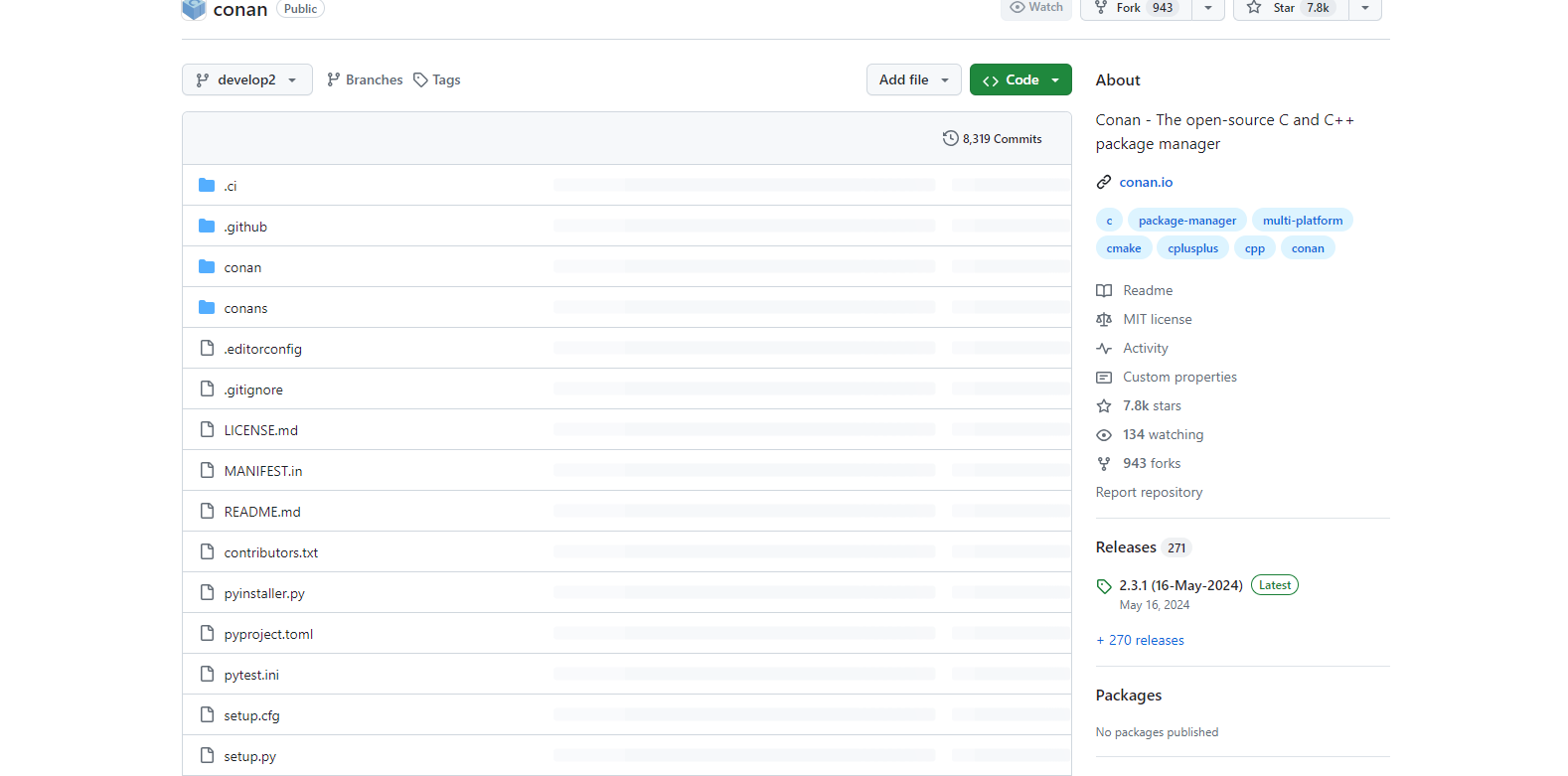Click the pyproject.toml file icon
The width and height of the screenshot is (1568, 776).
pos(207,633)
